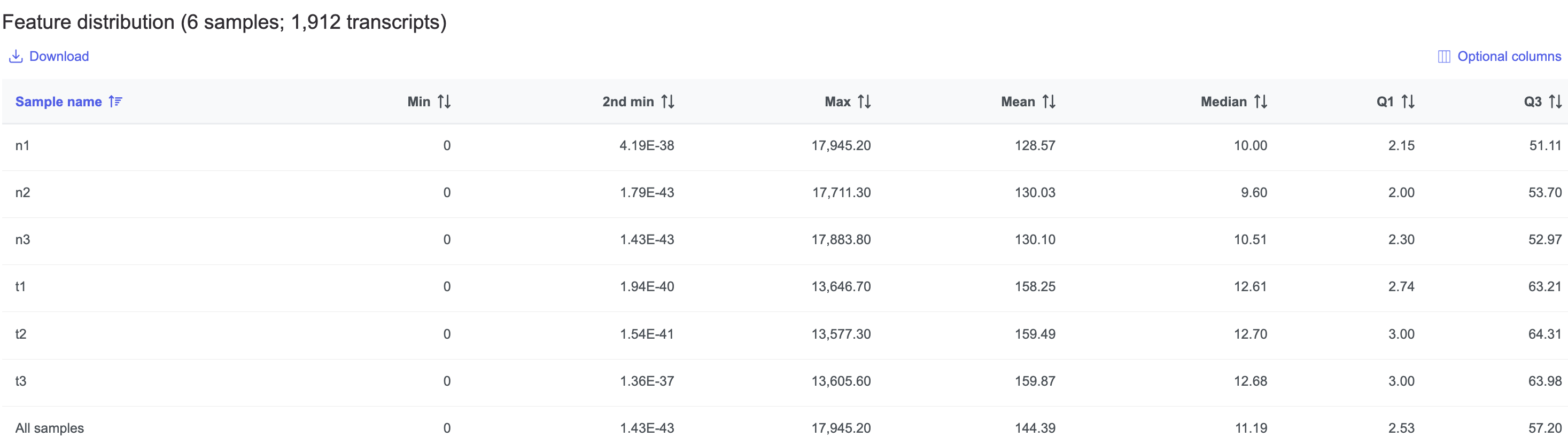Screen dimensions: 1568x437
Task: Select the t3 sample row
Action: pyautogui.click(x=21, y=381)
